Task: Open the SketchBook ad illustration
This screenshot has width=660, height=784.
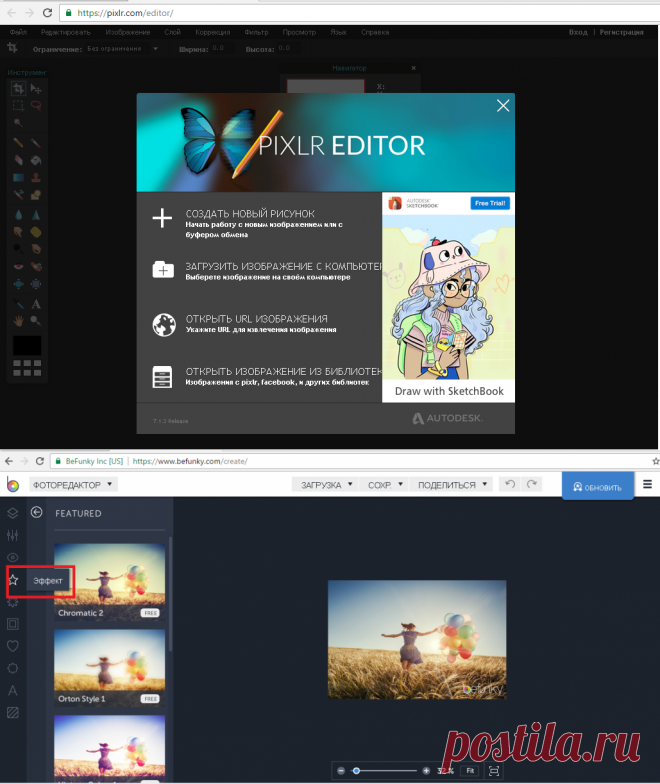Action: pyautogui.click(x=448, y=297)
